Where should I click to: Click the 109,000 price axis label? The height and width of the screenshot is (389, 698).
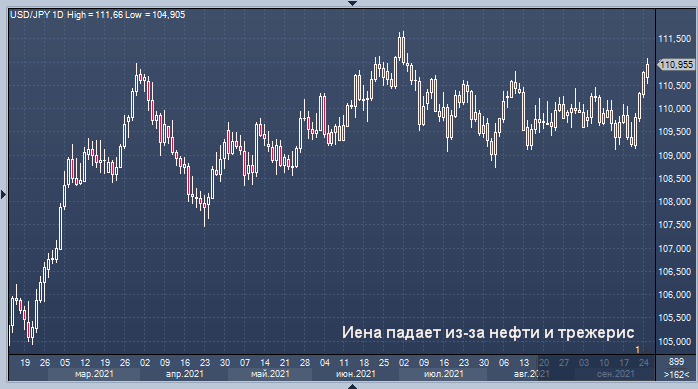click(x=675, y=155)
